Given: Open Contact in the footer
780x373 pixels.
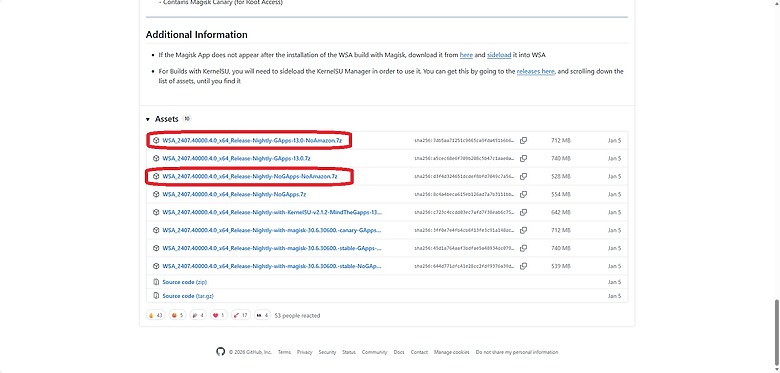Looking at the screenshot, I should click(419, 352).
